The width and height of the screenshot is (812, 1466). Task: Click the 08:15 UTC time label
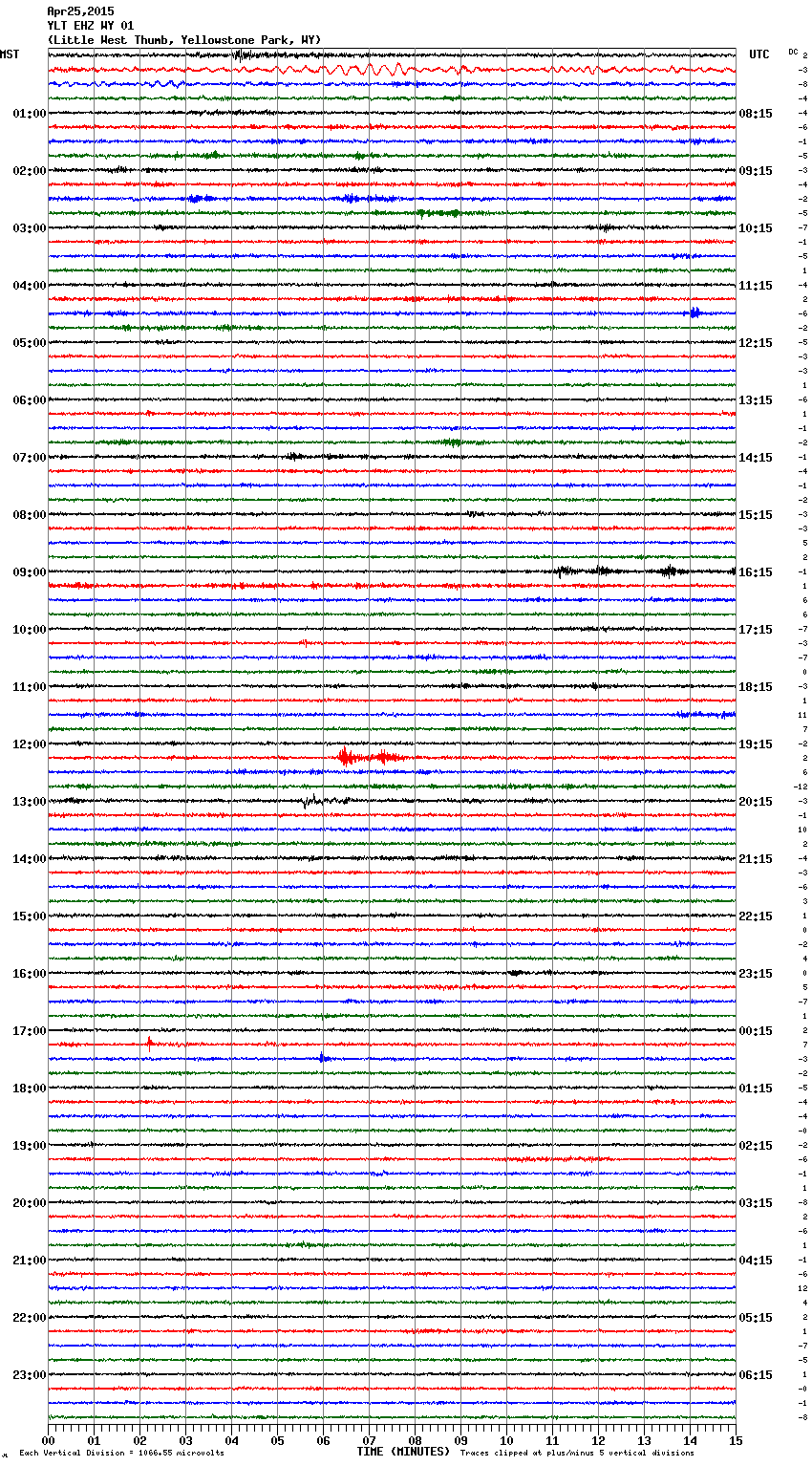[756, 114]
